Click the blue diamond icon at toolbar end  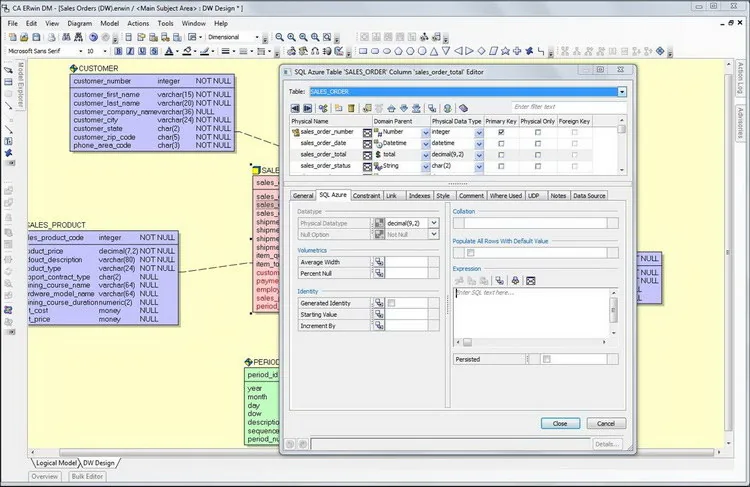660,51
